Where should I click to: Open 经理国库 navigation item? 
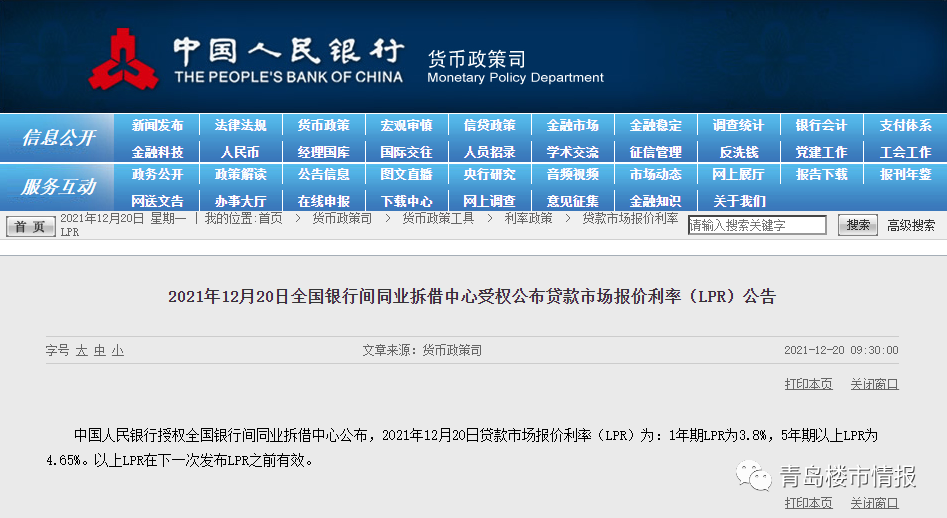coord(324,152)
